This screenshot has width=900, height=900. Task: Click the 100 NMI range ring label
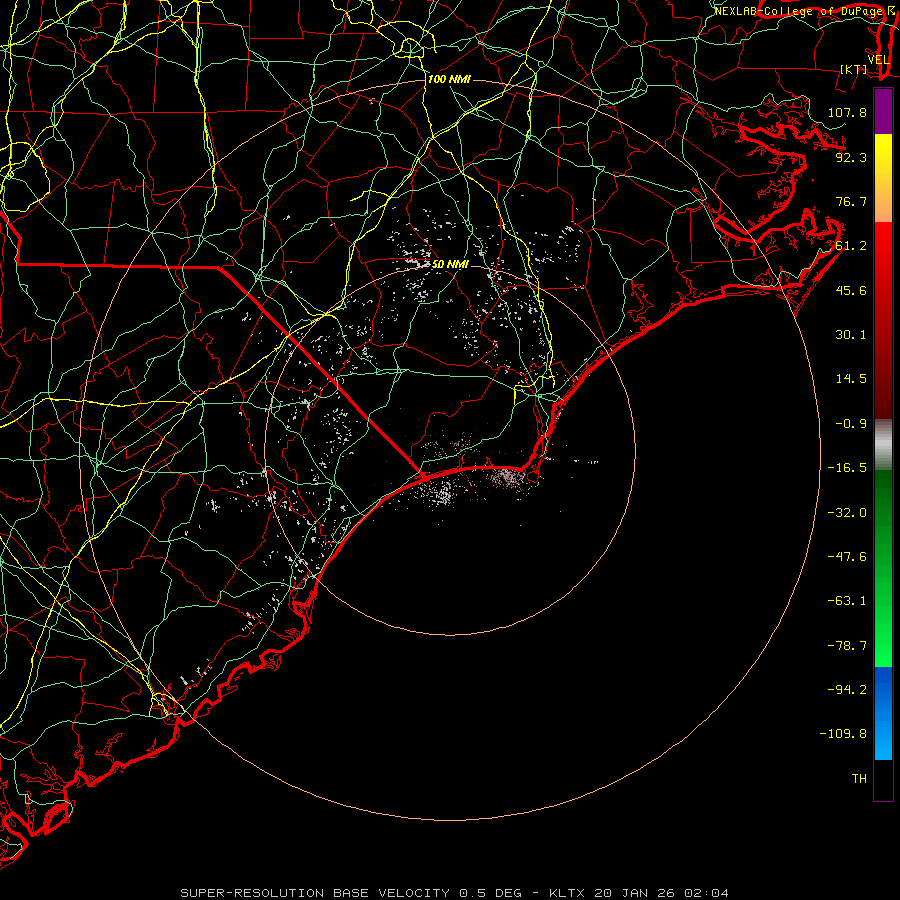coord(449,79)
